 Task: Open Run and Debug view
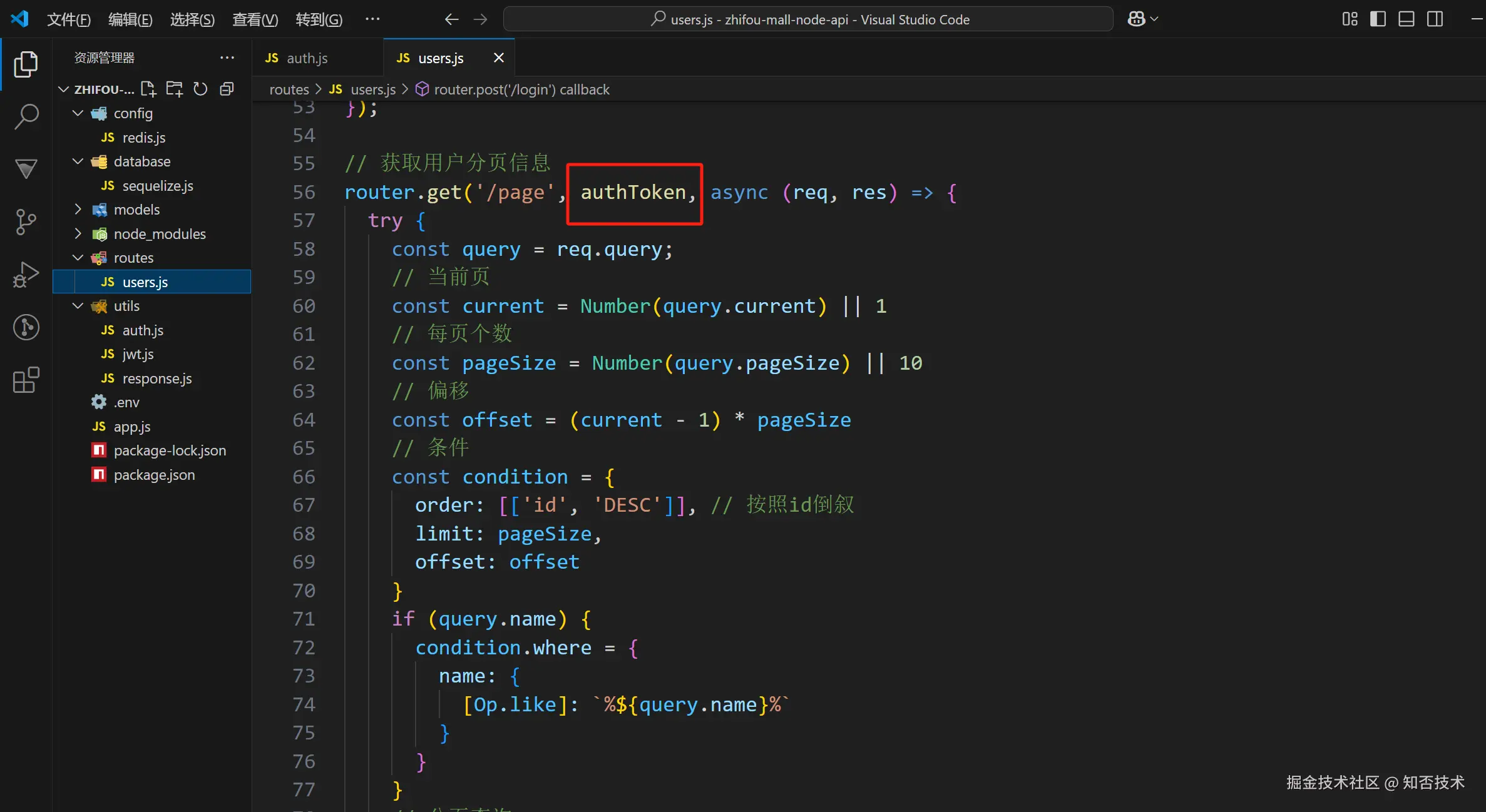[26, 275]
